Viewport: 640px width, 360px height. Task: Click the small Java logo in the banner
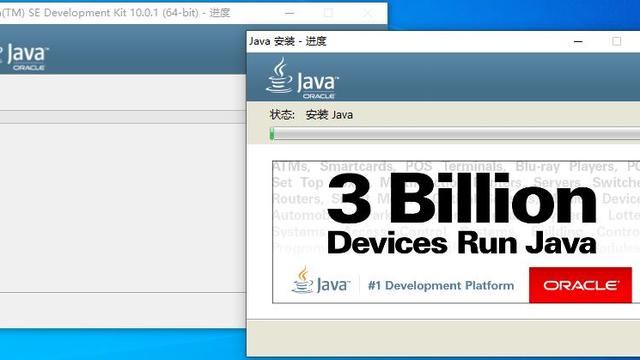(321, 280)
